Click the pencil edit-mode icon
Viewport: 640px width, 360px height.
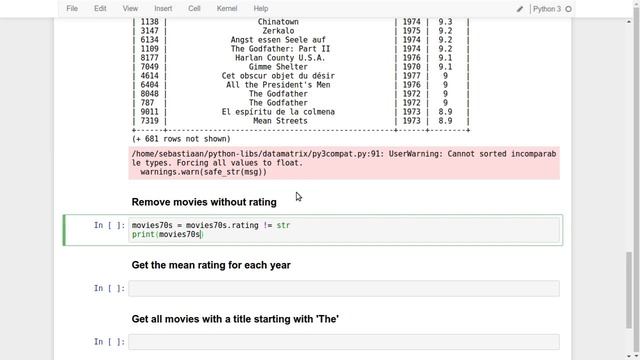pos(520,9)
